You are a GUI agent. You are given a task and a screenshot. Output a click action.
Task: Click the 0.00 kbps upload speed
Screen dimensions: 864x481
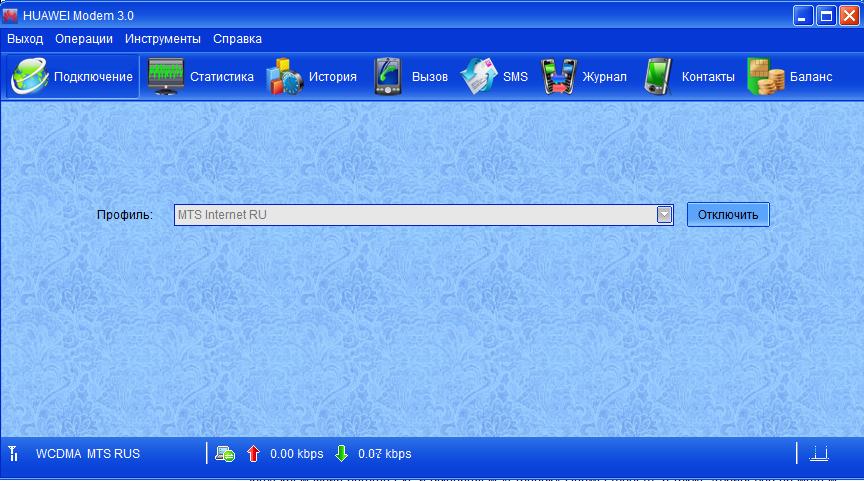pyautogui.click(x=296, y=454)
